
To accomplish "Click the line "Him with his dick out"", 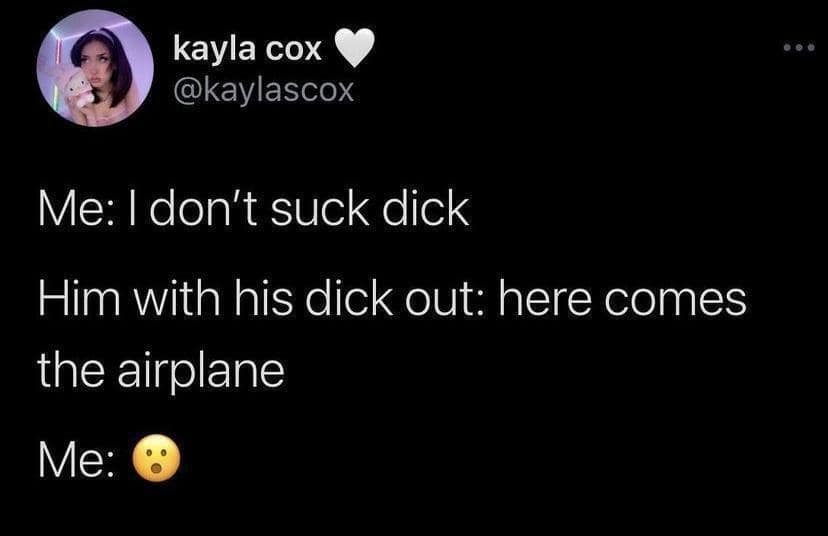I will pos(392,299).
